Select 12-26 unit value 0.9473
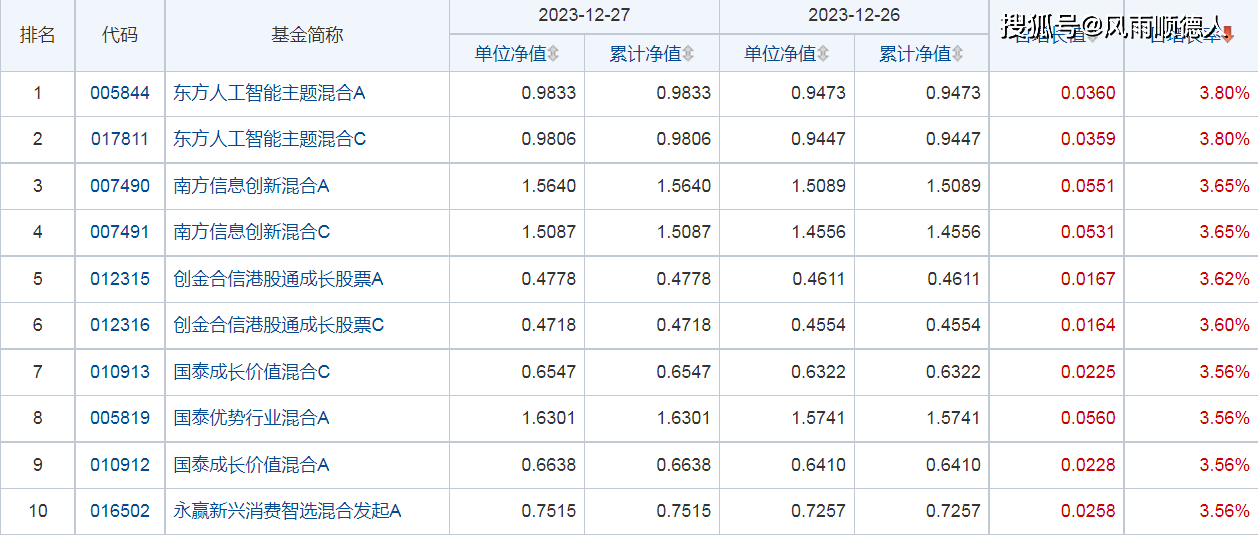 (819, 93)
